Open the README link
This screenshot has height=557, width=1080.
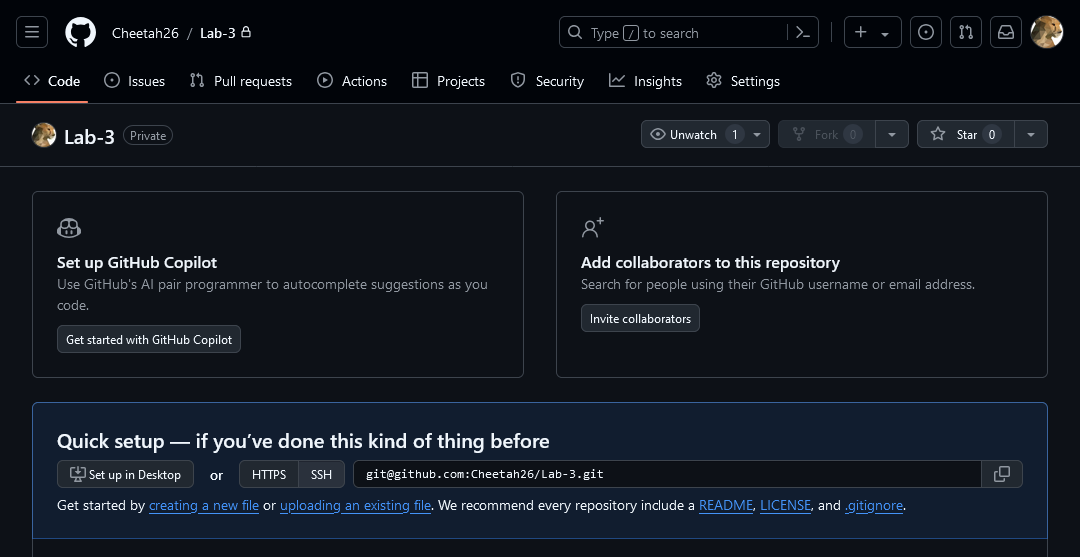(x=726, y=505)
